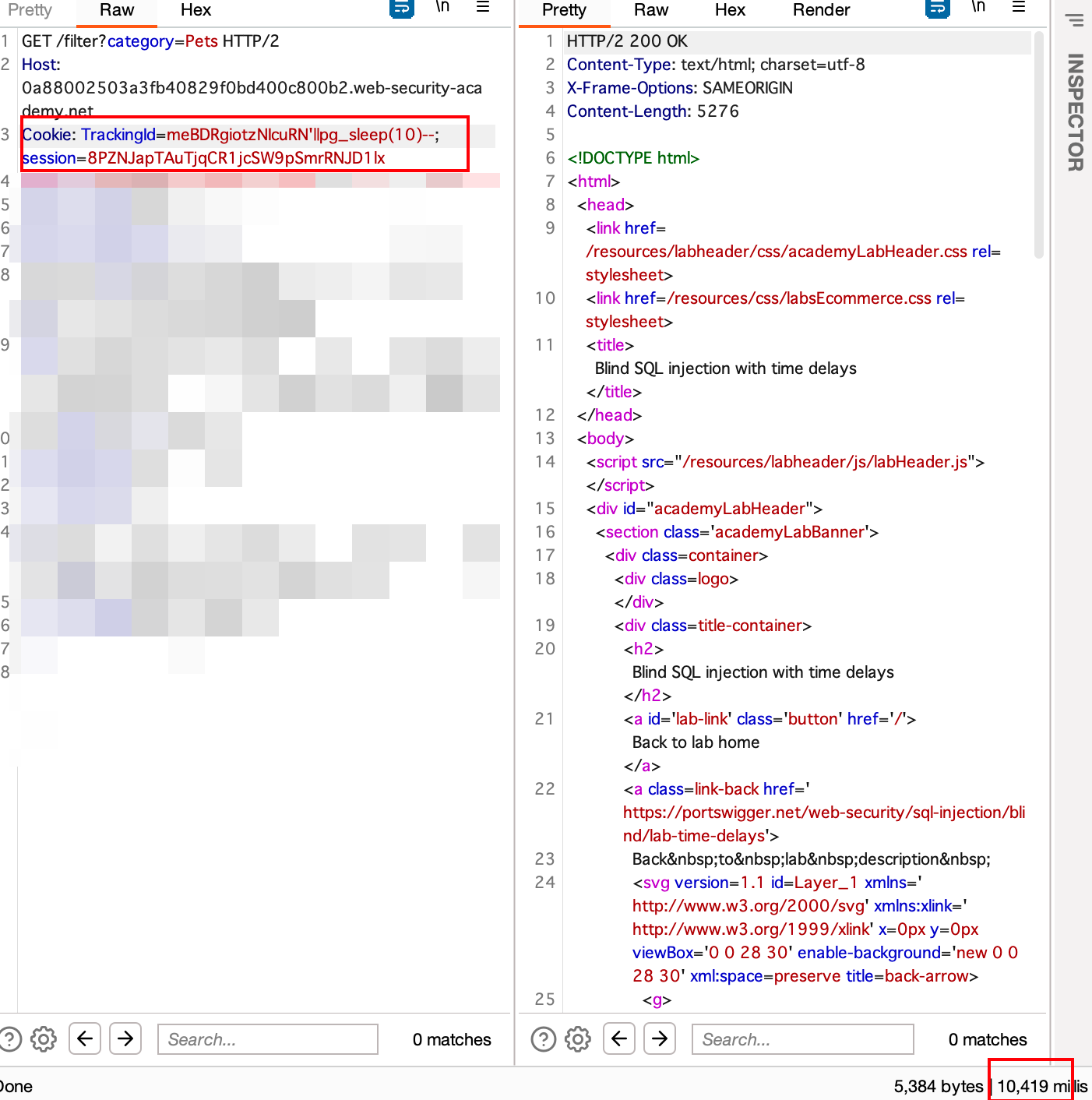Click the help icon below the request panel
1092x1100 pixels.
point(10,1038)
